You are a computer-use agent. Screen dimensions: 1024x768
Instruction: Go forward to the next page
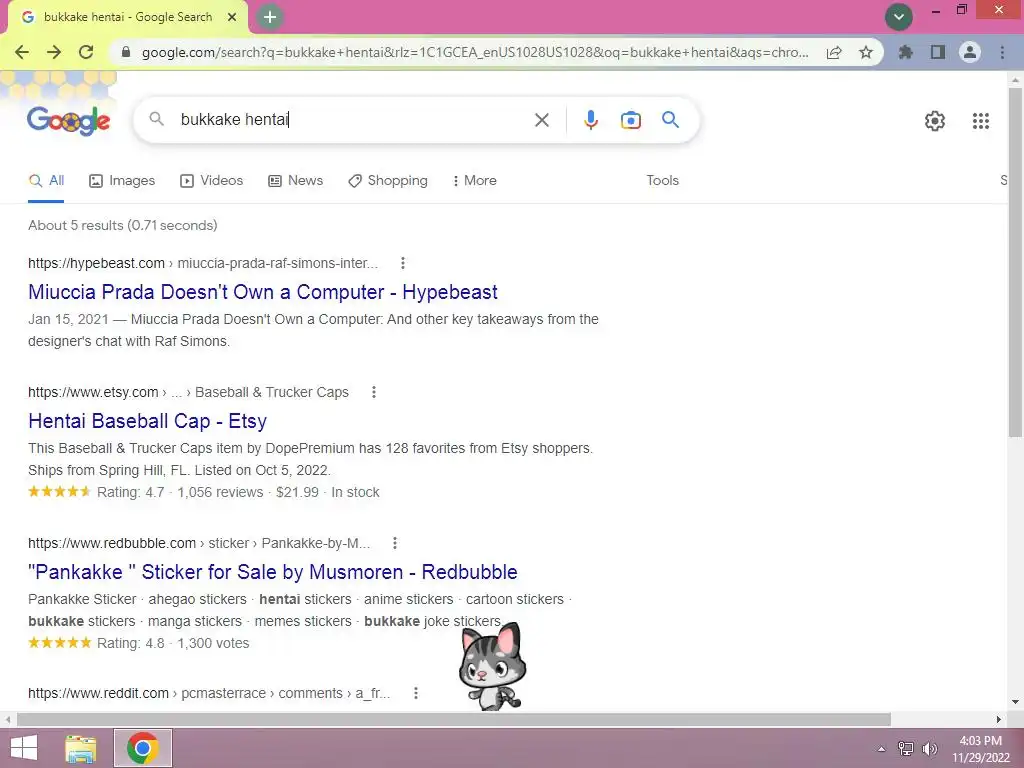click(54, 52)
